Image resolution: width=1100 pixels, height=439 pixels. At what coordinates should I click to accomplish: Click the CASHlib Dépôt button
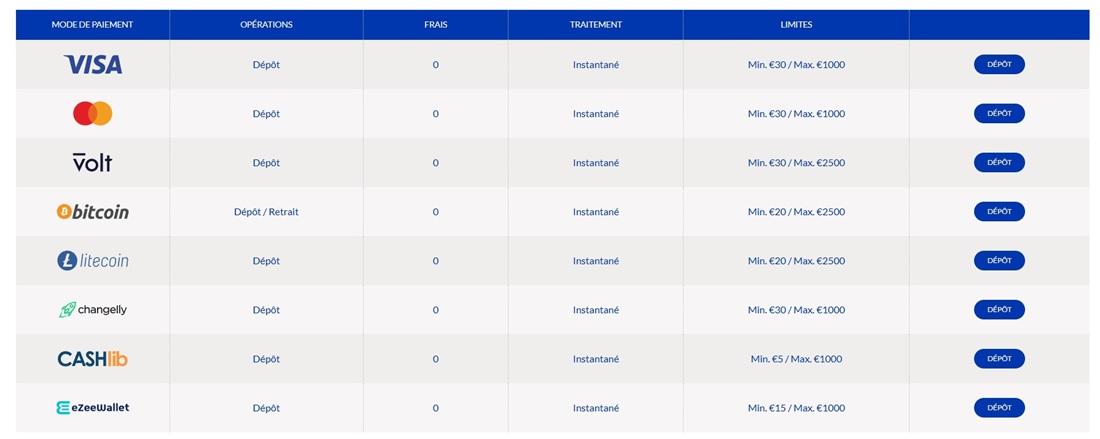pos(999,358)
